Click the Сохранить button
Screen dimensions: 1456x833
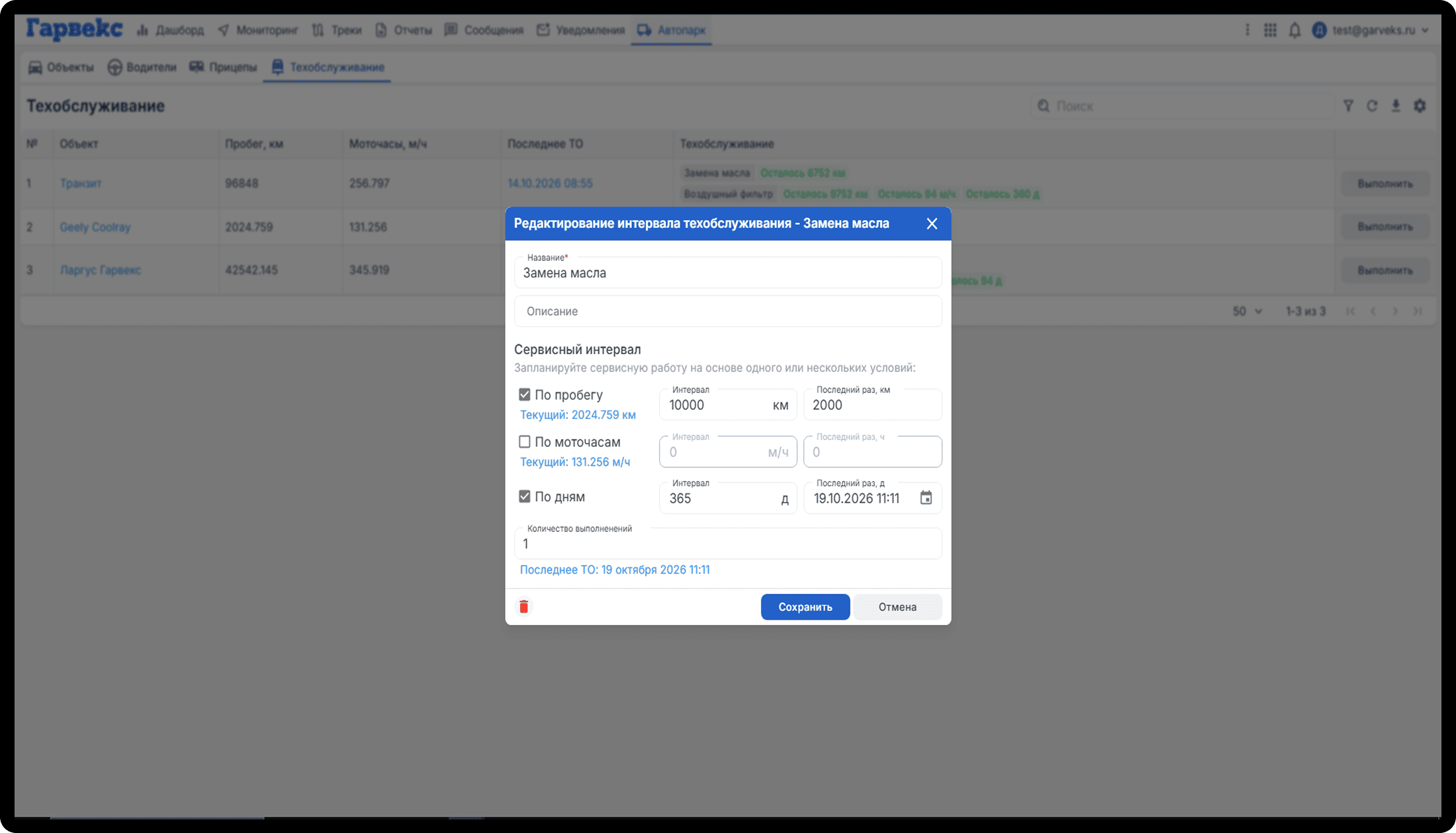click(x=805, y=607)
